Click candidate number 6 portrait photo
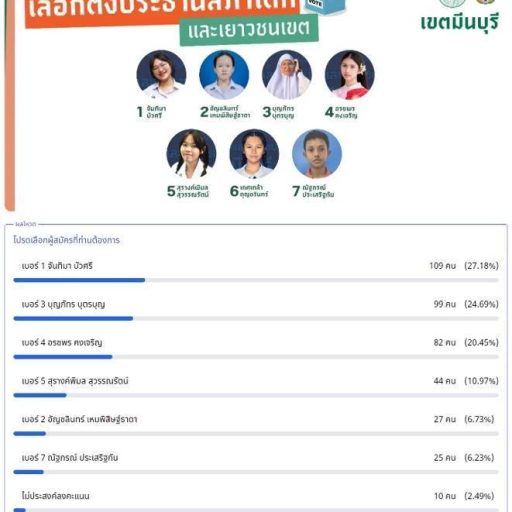512x512 pixels. tap(254, 154)
